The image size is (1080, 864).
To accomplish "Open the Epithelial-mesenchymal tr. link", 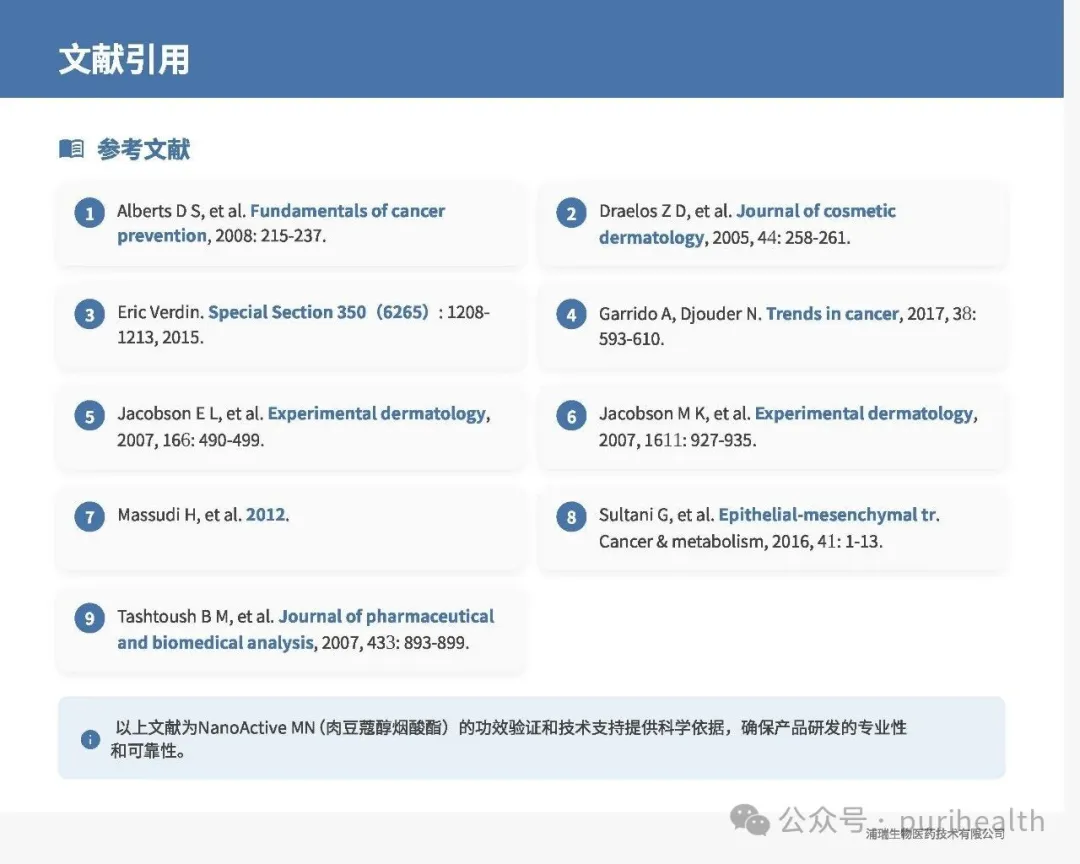I will point(827,515).
